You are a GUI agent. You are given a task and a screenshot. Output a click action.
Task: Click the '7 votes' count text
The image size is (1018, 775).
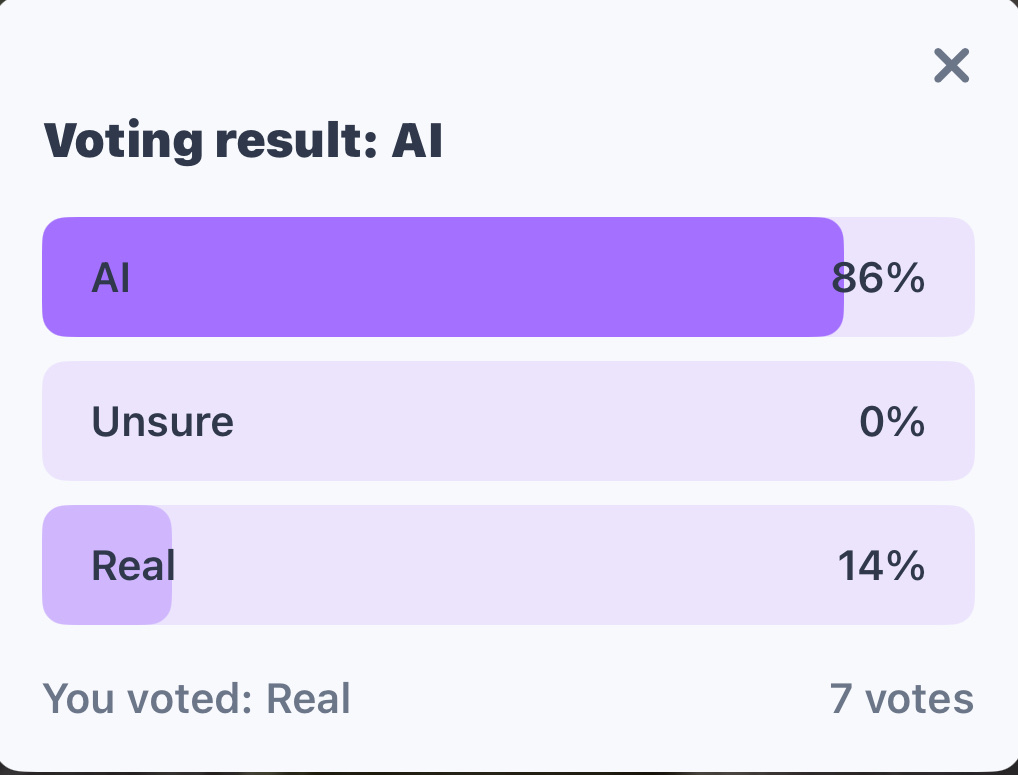pos(901,698)
